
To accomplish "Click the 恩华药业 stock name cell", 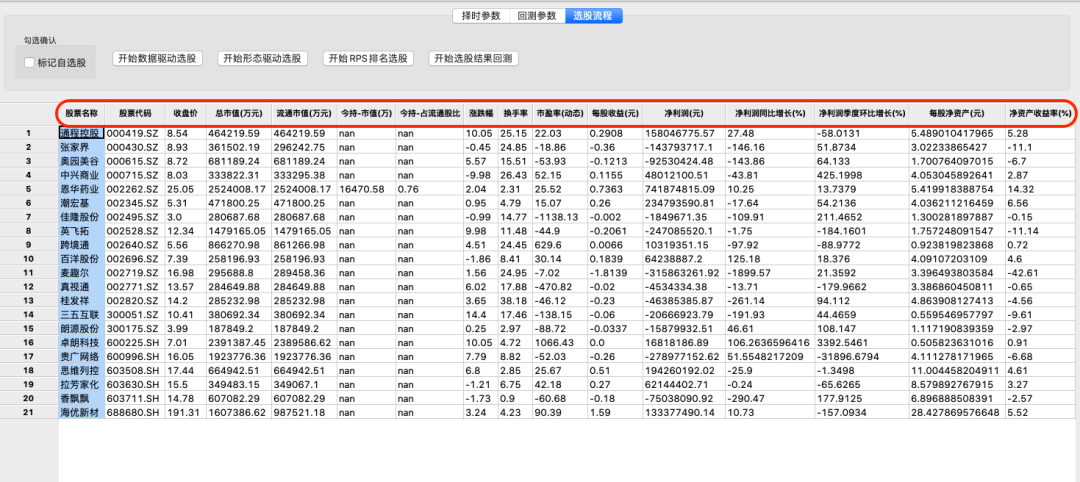I will pos(82,190).
